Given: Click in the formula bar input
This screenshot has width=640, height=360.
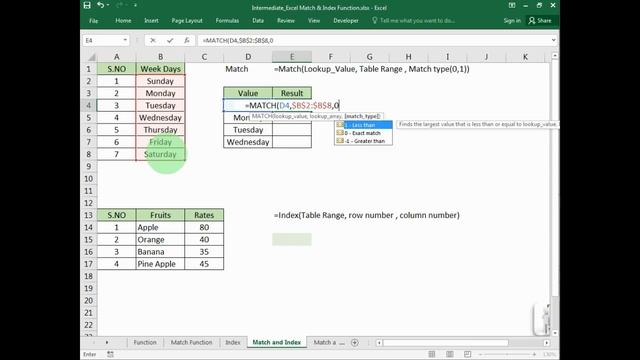Looking at the screenshot, I should pos(373,40).
